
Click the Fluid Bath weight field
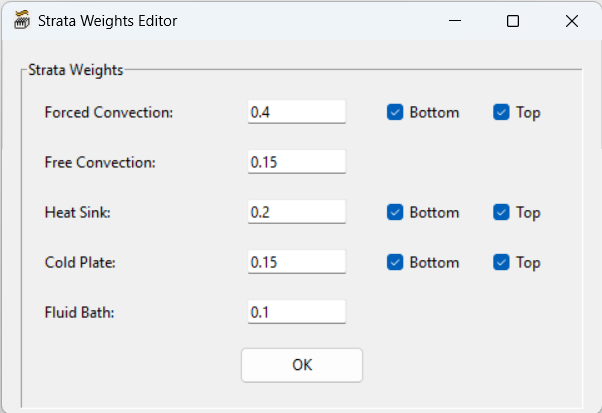[x=296, y=312]
